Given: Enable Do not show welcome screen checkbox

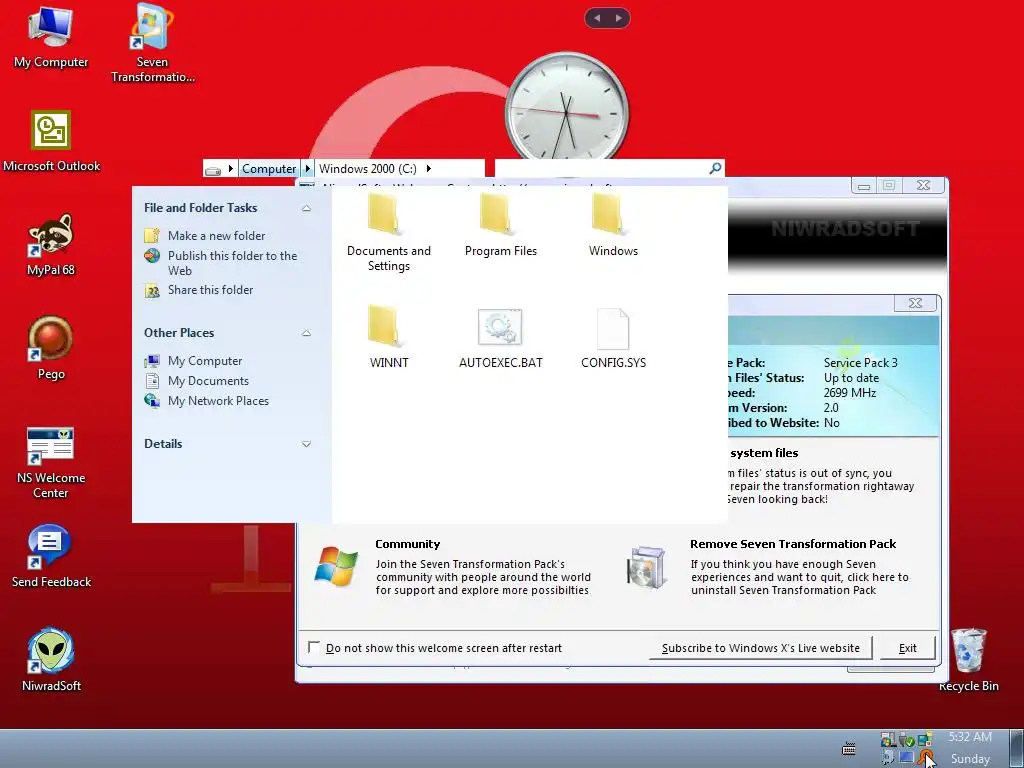Looking at the screenshot, I should coord(313,647).
